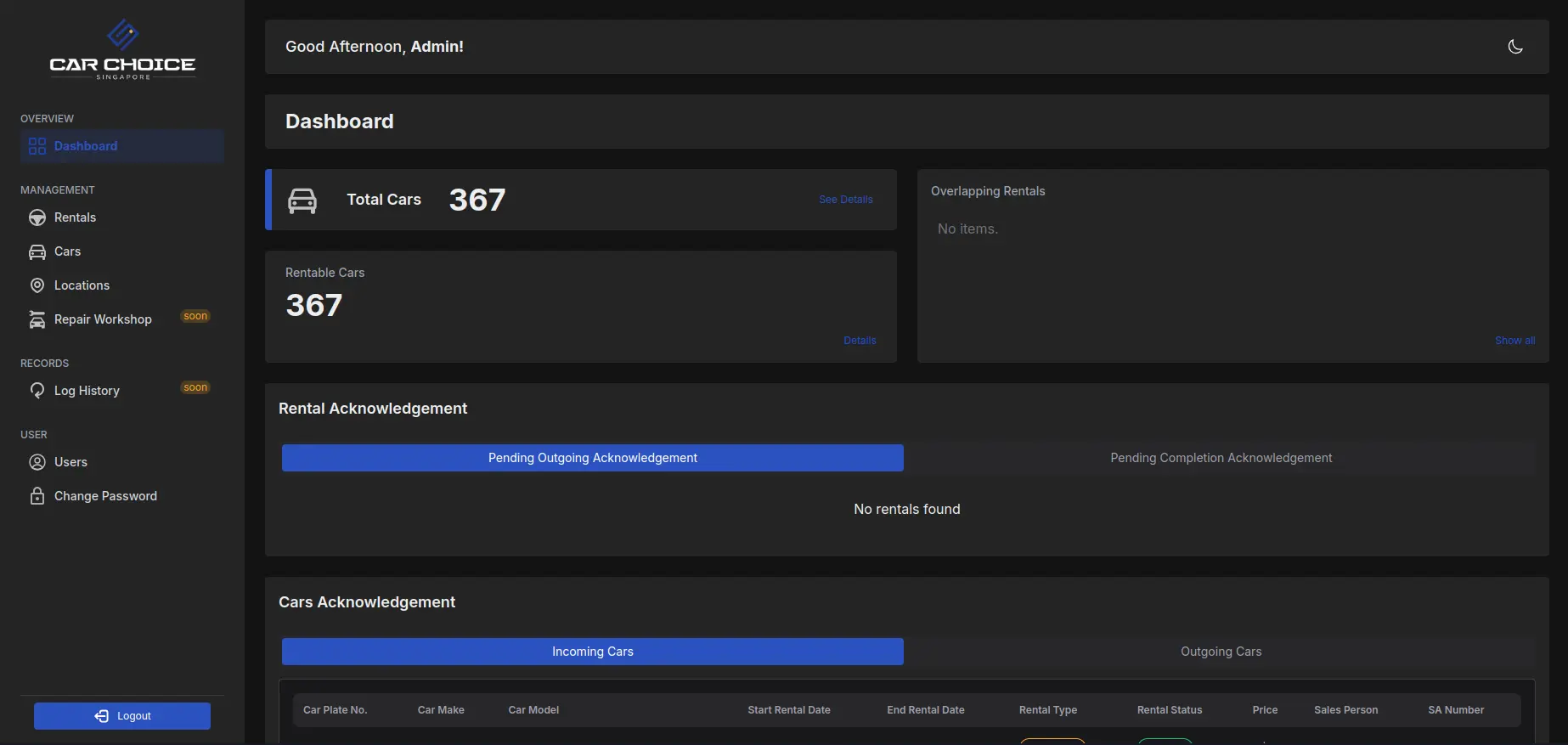Open the Users page
The height and width of the screenshot is (745, 1568).
122,462
